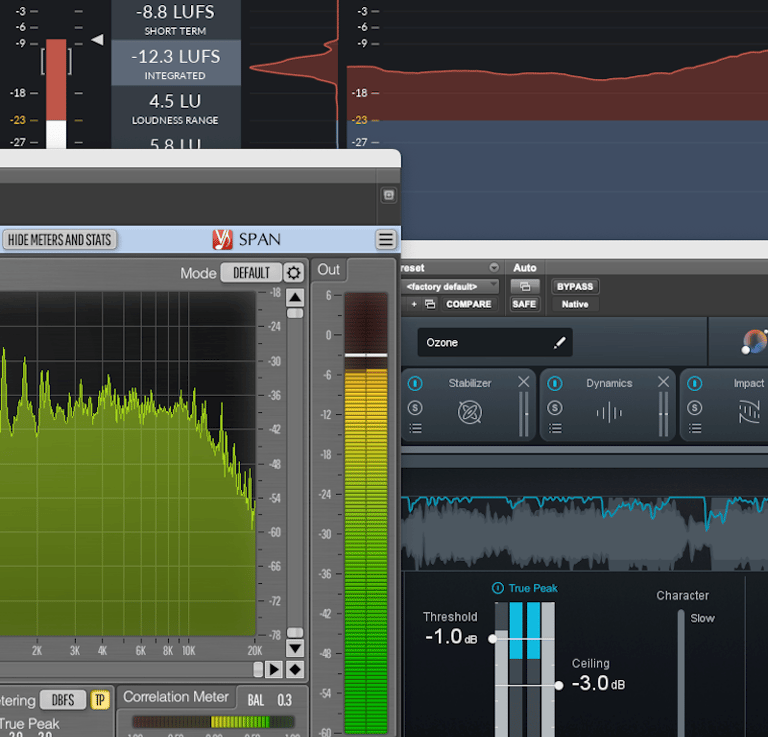Click the Ozone preset name field
The width and height of the screenshot is (768, 737).
tap(495, 342)
